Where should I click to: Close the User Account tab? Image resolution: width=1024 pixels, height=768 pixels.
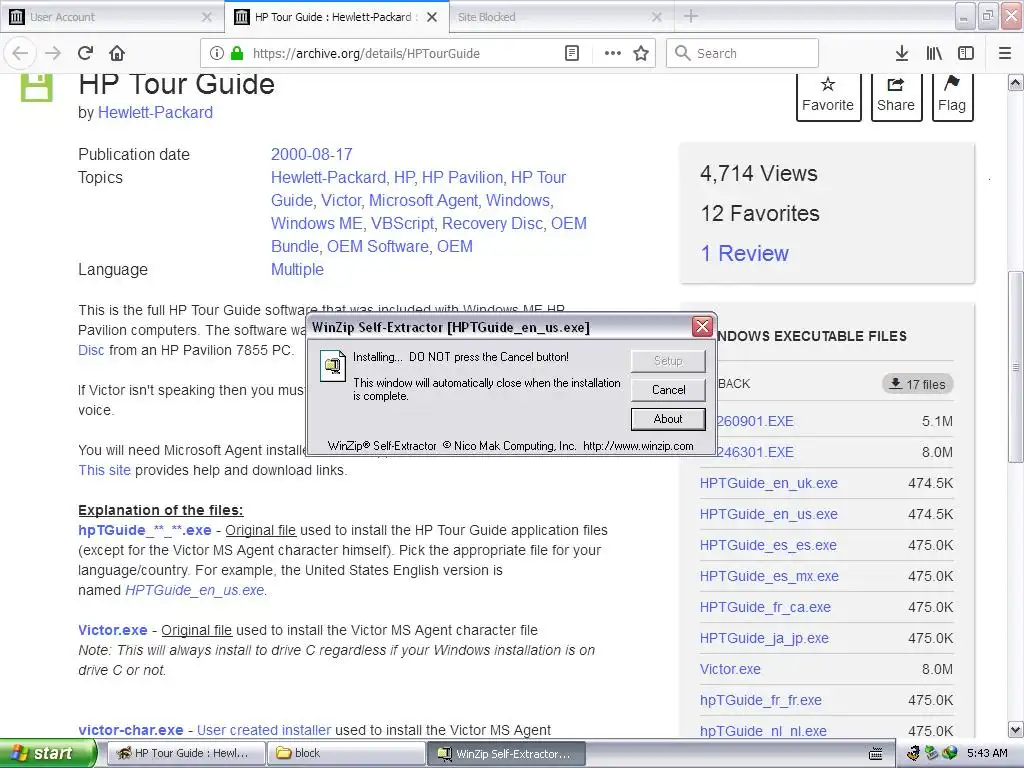[x=206, y=17]
